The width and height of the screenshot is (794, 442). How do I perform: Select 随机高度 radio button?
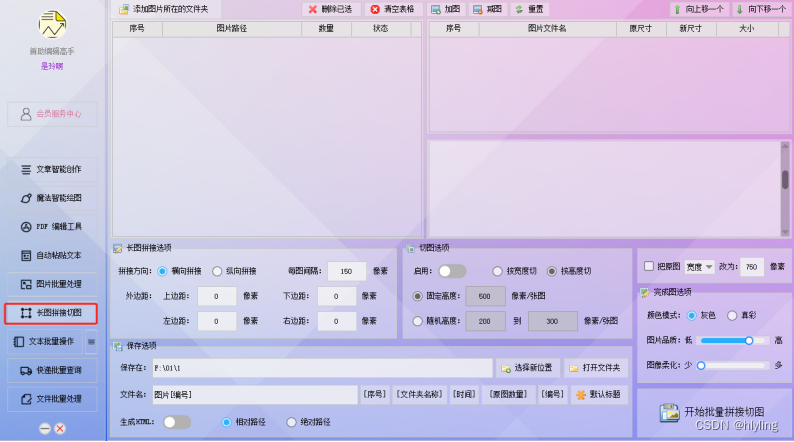click(417, 321)
